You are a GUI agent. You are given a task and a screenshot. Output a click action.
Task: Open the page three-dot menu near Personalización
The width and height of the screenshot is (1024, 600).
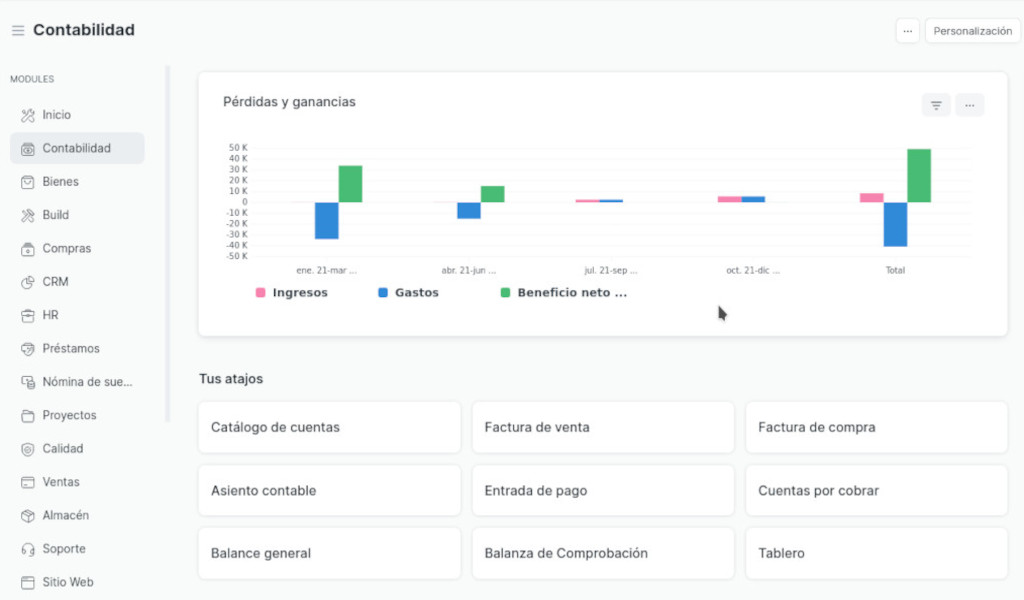907,31
